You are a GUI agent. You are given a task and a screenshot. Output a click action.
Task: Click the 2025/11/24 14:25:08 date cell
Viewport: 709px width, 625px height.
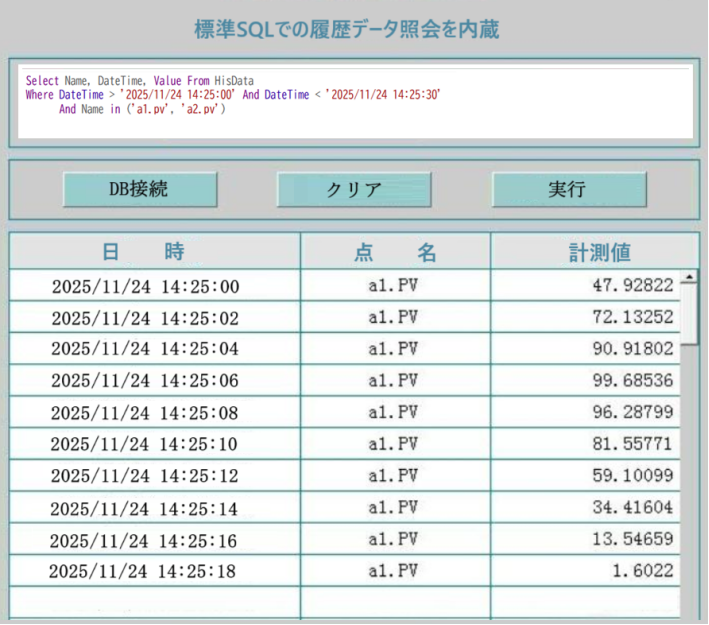click(145, 413)
